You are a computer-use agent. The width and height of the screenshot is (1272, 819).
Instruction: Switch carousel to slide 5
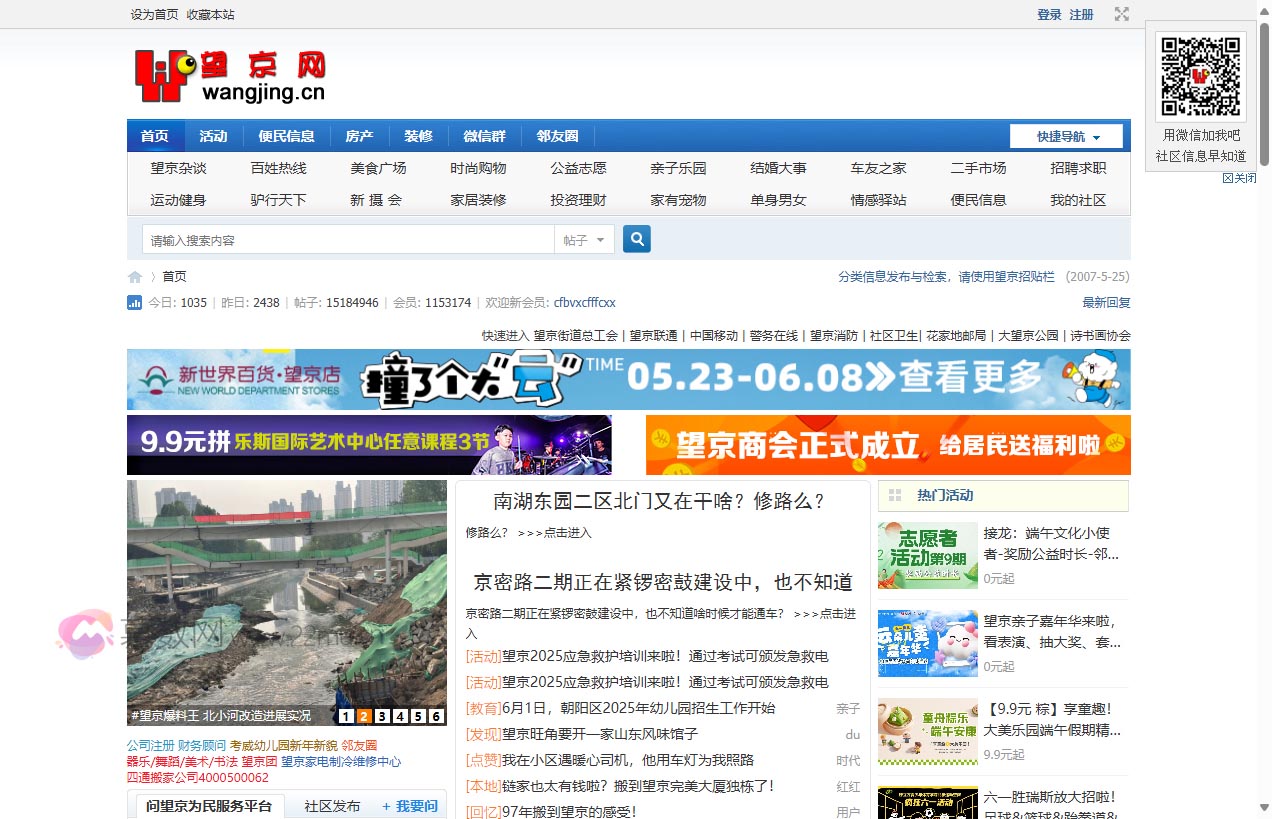(418, 716)
